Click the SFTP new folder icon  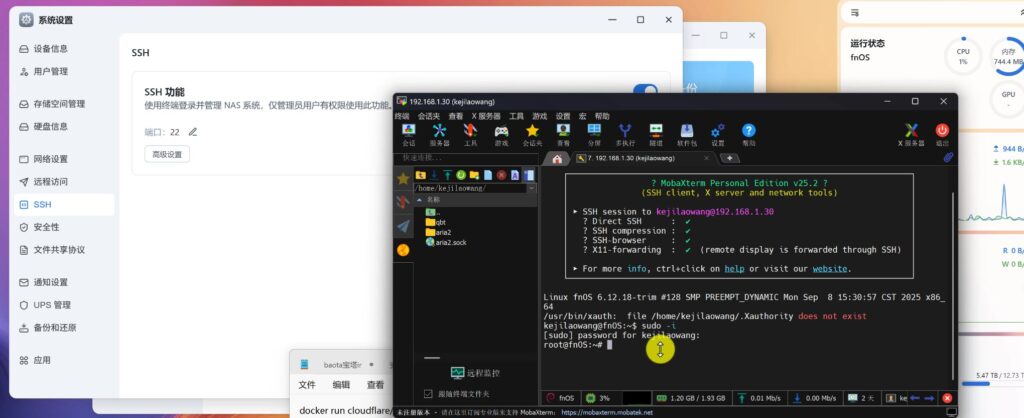click(x=474, y=175)
